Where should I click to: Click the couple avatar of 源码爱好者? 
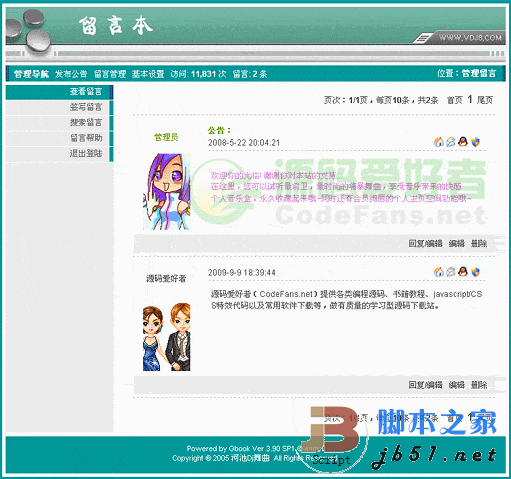(x=167, y=337)
